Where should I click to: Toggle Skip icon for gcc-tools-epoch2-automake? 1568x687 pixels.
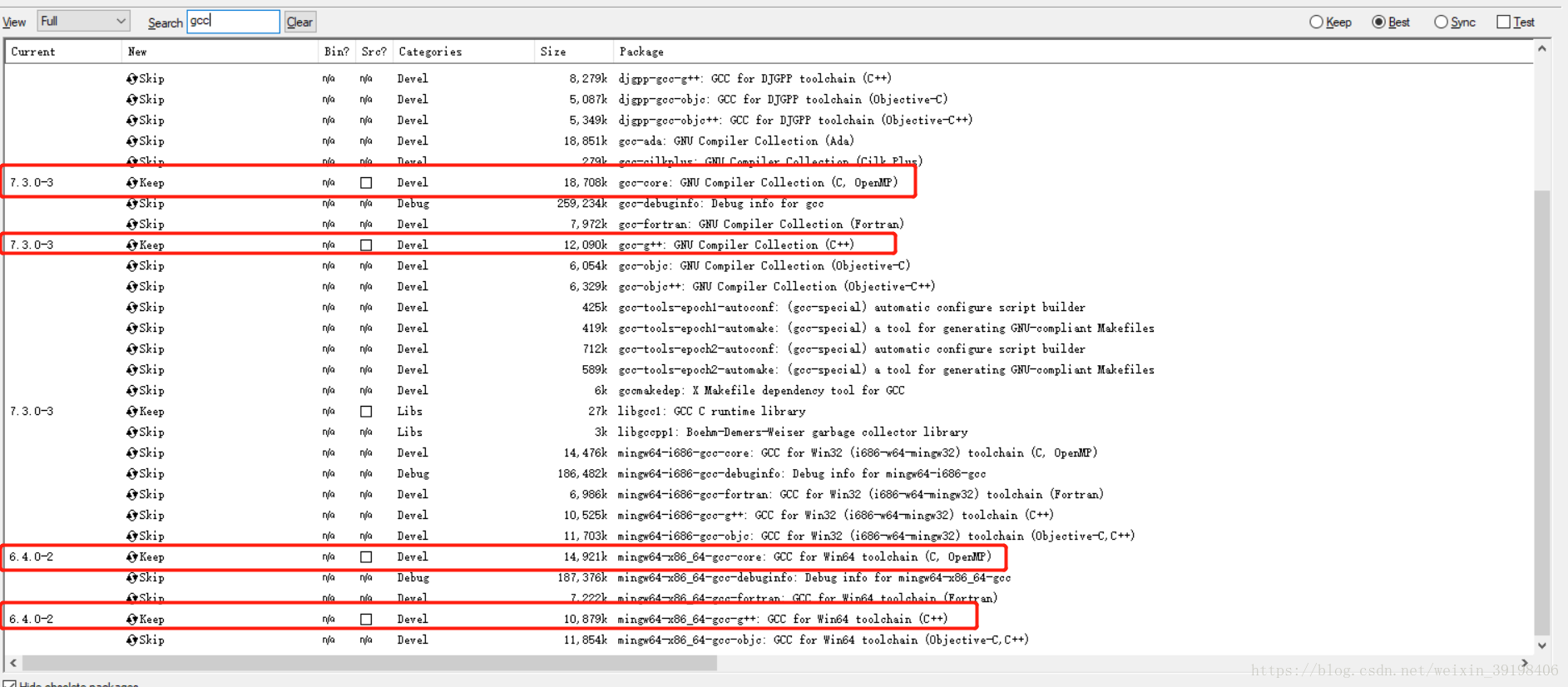(x=131, y=369)
